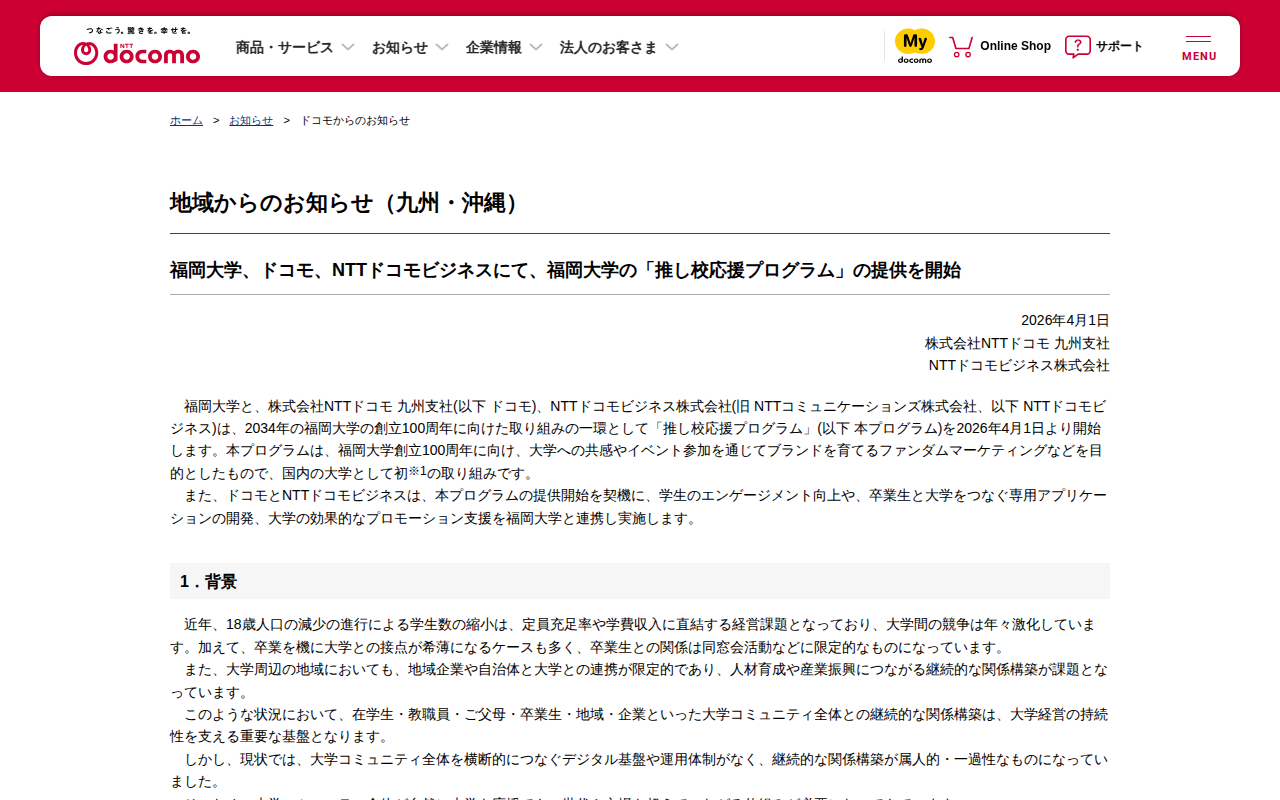Click the paragraph starting 近年、18歳人口の減少

[x=640, y=636]
